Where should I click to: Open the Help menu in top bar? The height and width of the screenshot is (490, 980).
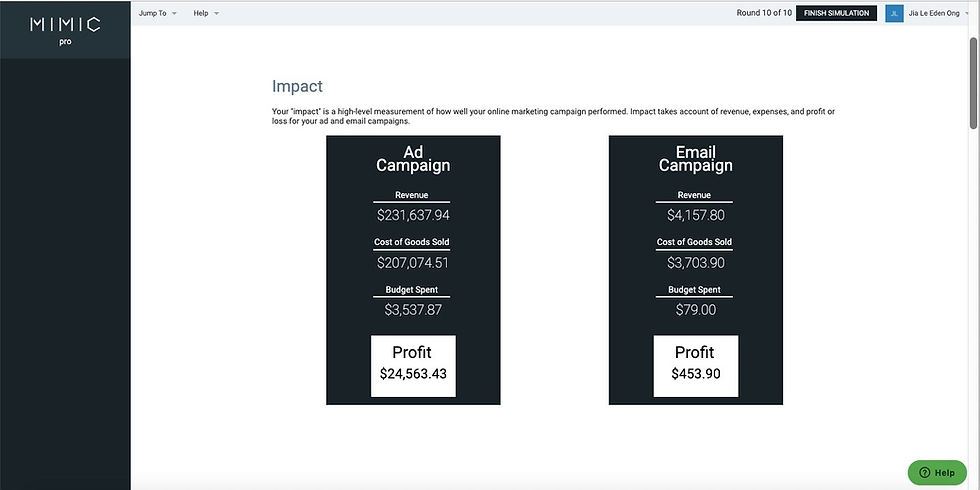[206, 13]
